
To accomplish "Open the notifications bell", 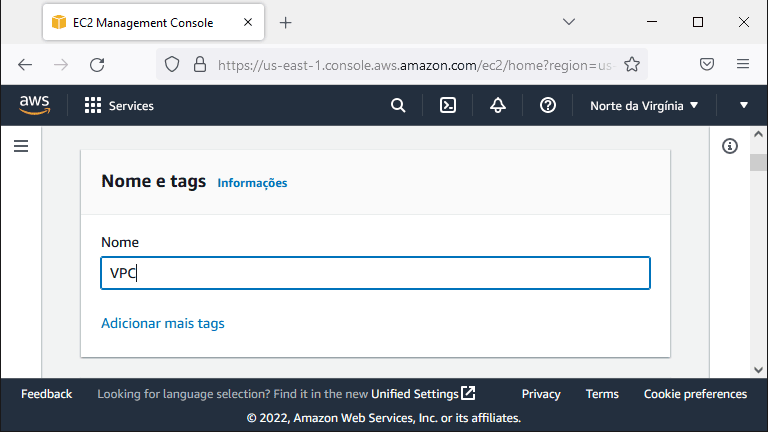I will (x=498, y=105).
